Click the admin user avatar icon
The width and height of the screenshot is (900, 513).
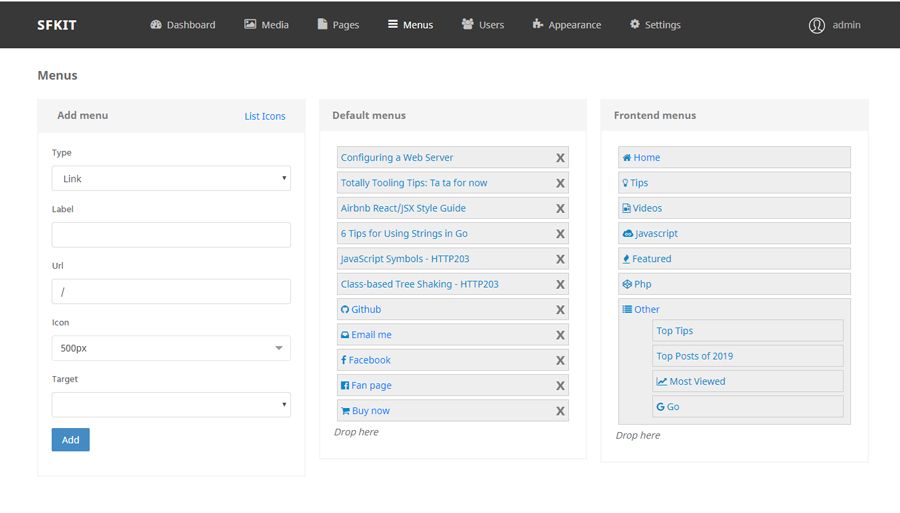click(x=817, y=25)
